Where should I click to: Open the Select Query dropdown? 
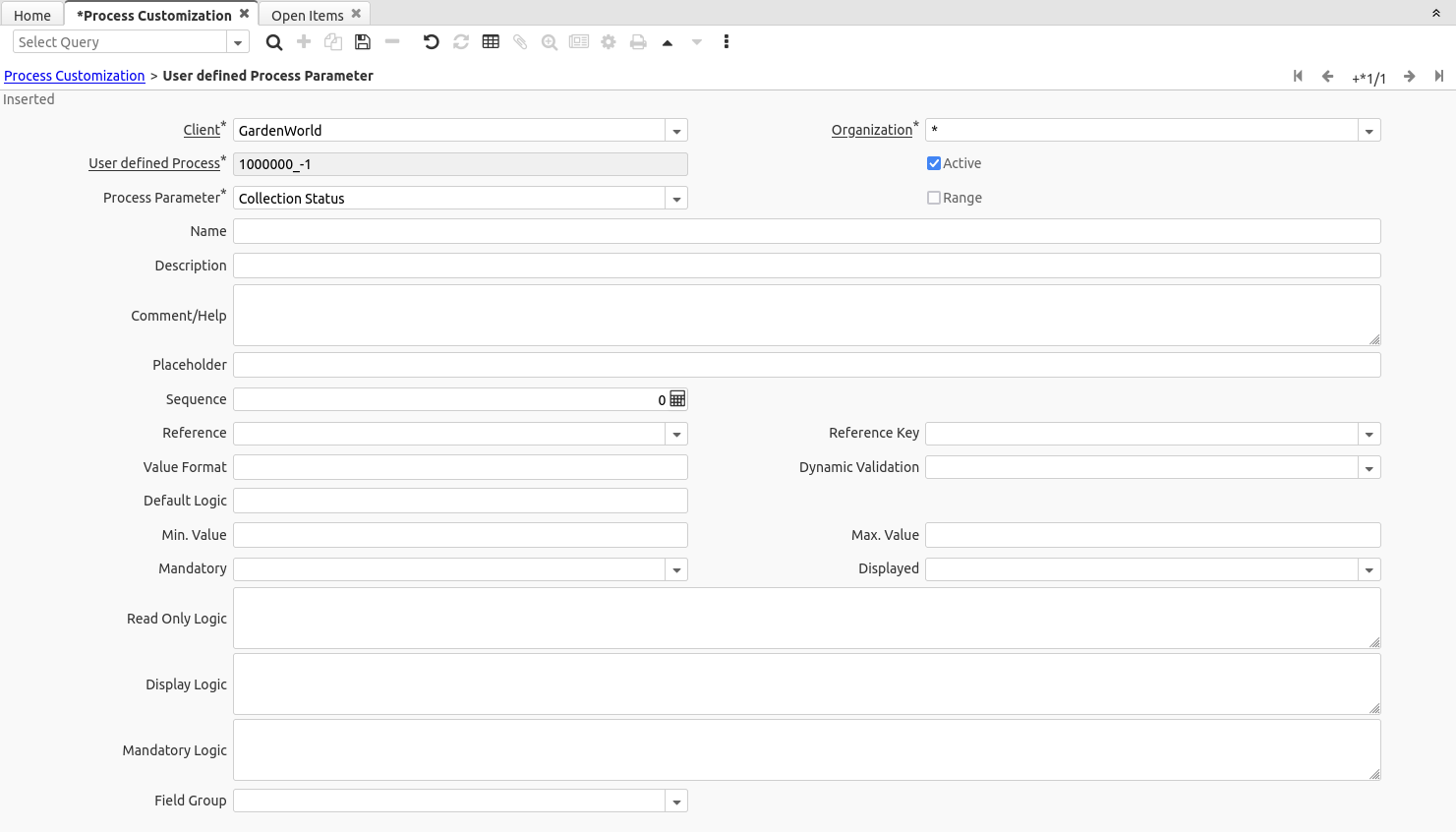point(237,42)
